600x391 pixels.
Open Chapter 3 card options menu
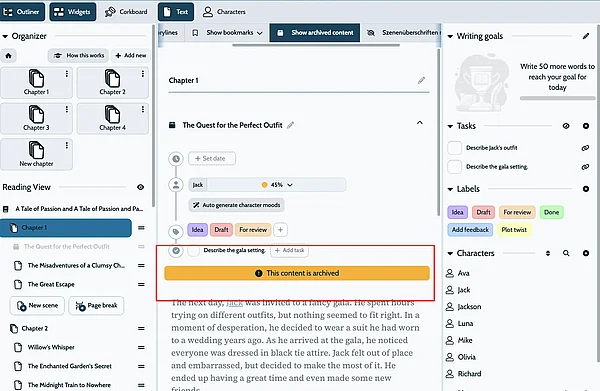coord(67,109)
